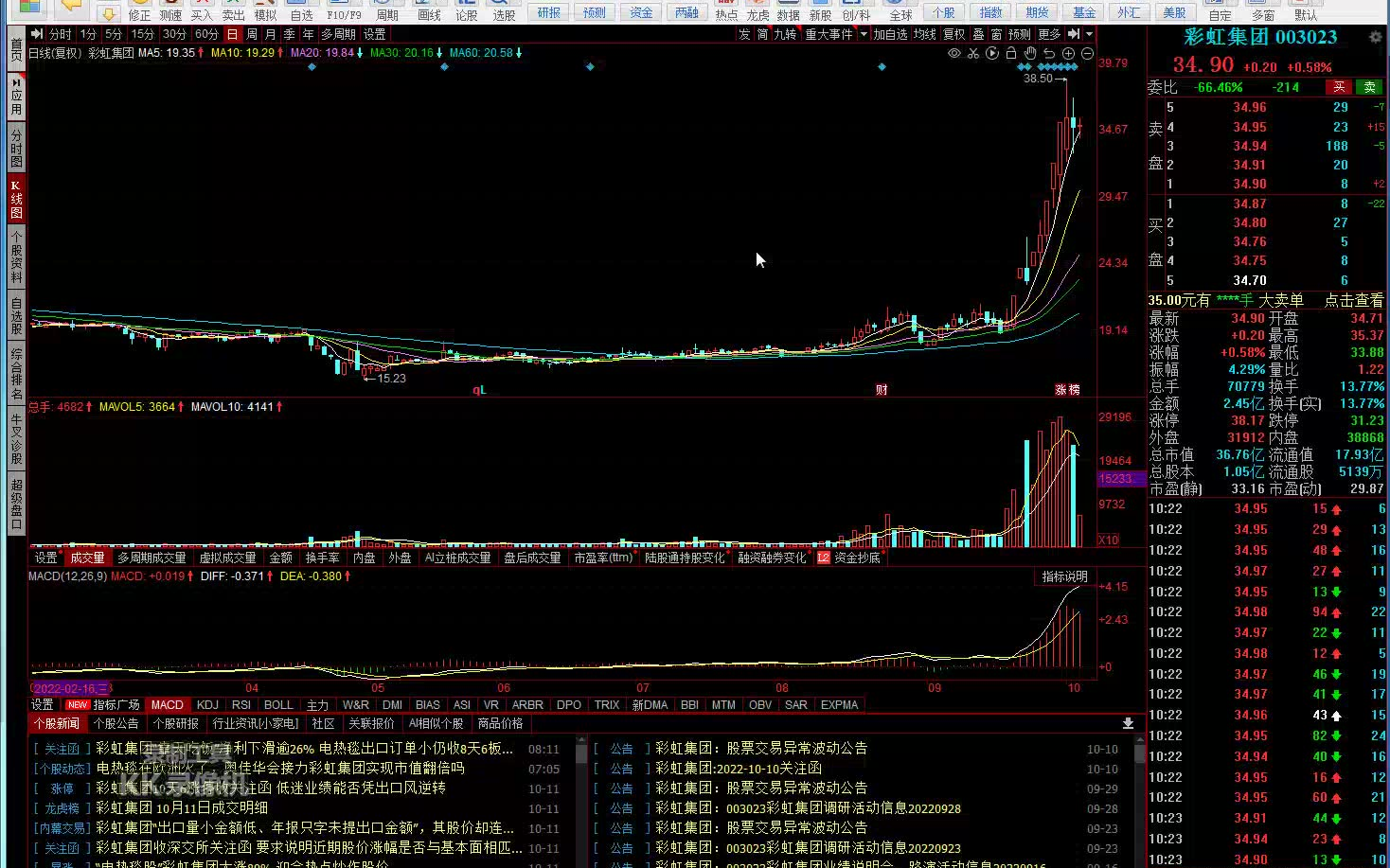Viewport: 1390px width, 868px height.
Task: Click the 买入 buy toolbar icon
Action: coord(202,11)
